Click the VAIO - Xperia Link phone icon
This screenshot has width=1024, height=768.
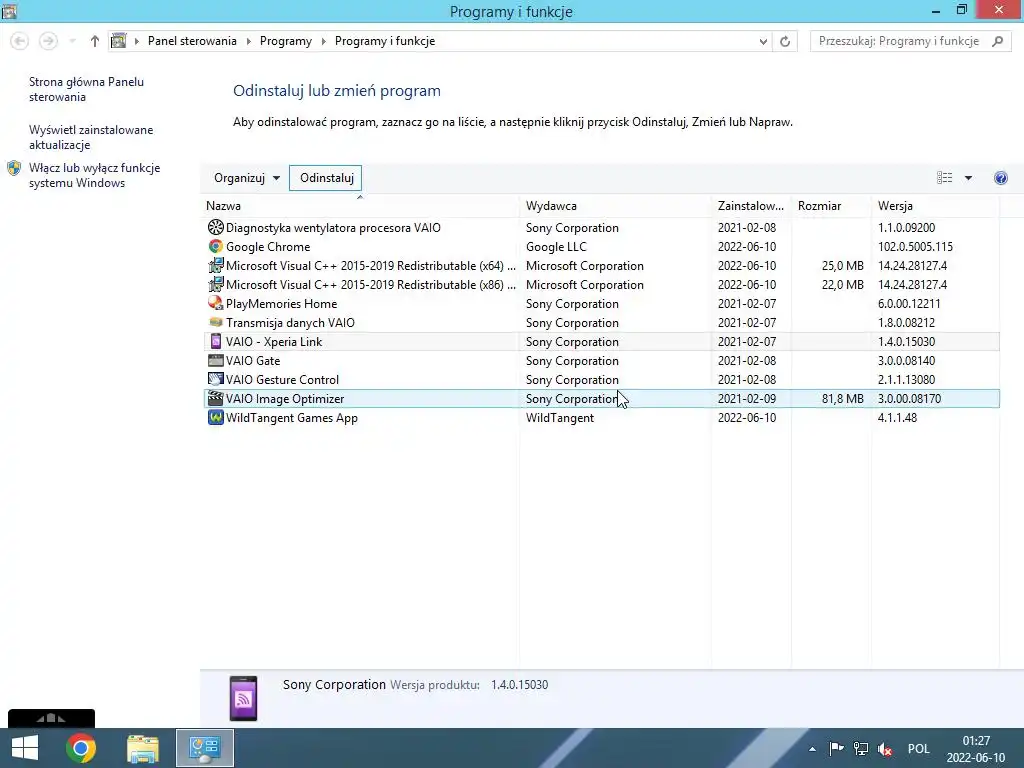click(216, 341)
